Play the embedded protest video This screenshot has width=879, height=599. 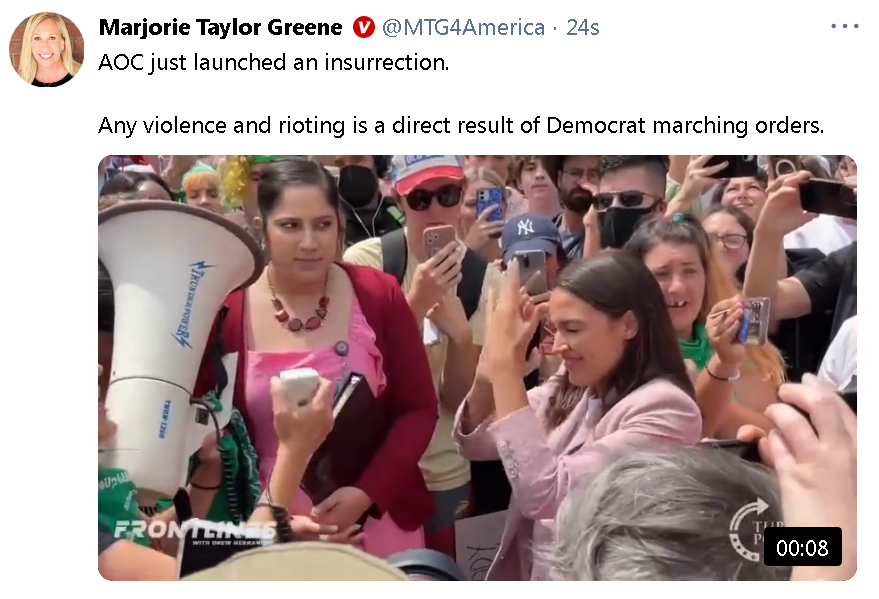(x=477, y=368)
